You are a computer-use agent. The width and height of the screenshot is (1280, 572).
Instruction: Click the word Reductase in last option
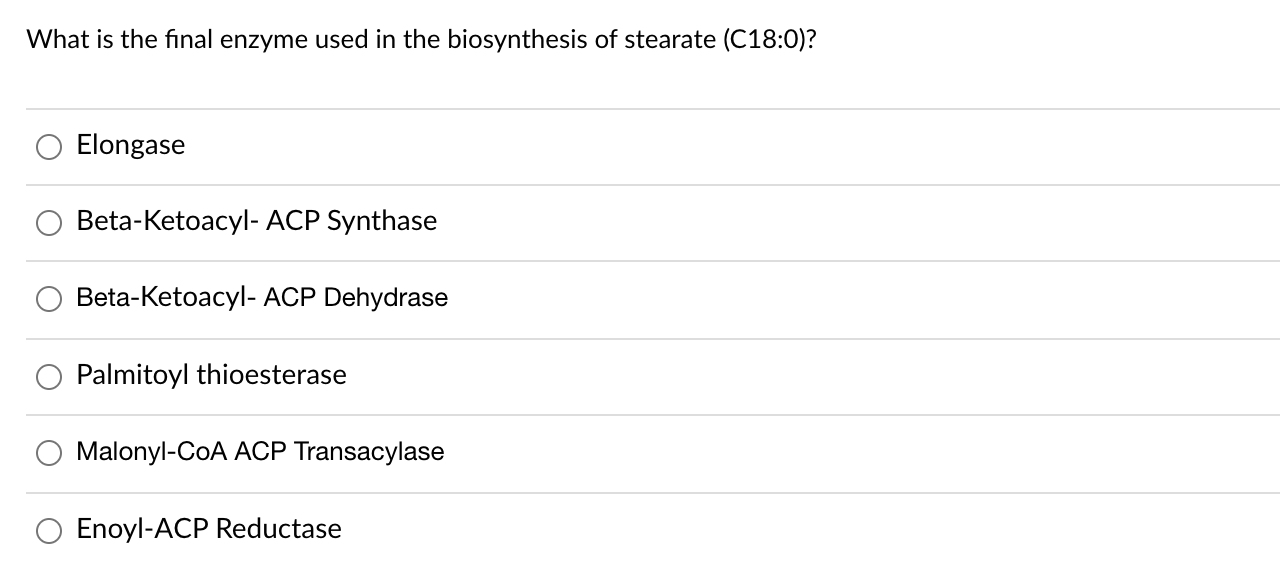[x=279, y=529]
